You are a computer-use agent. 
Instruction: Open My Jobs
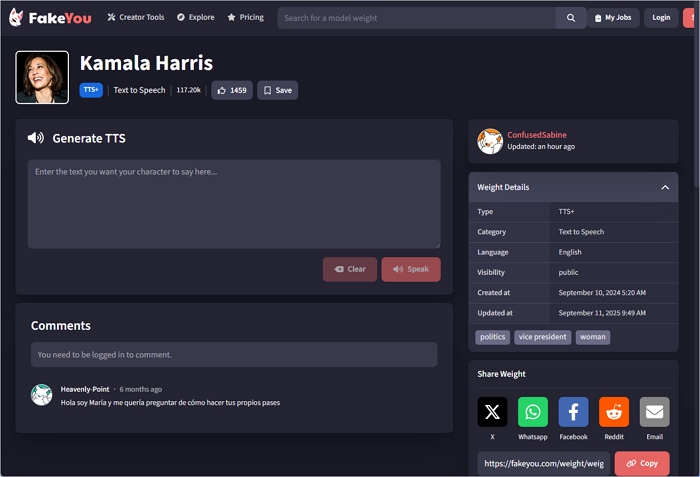coord(613,18)
